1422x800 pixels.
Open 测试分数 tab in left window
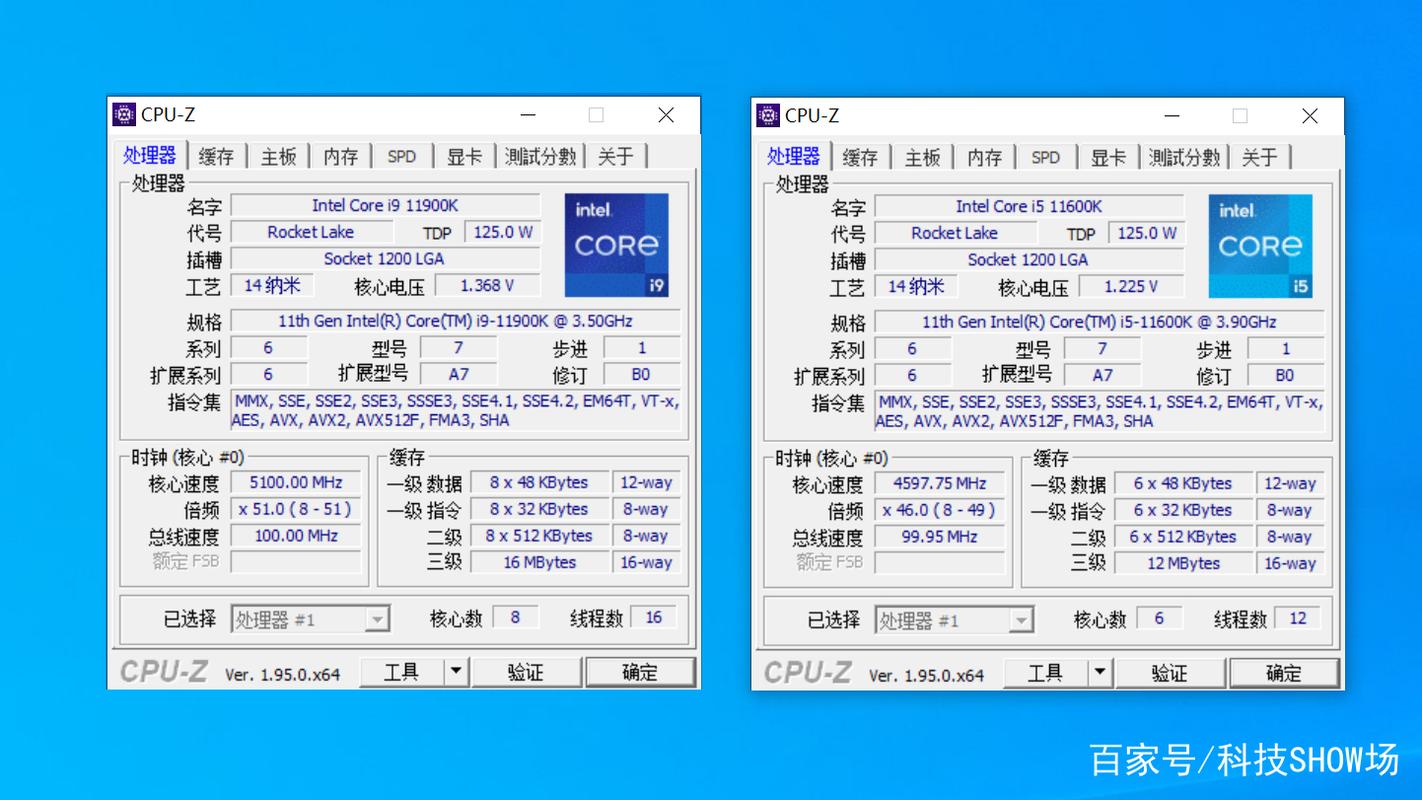pos(541,156)
